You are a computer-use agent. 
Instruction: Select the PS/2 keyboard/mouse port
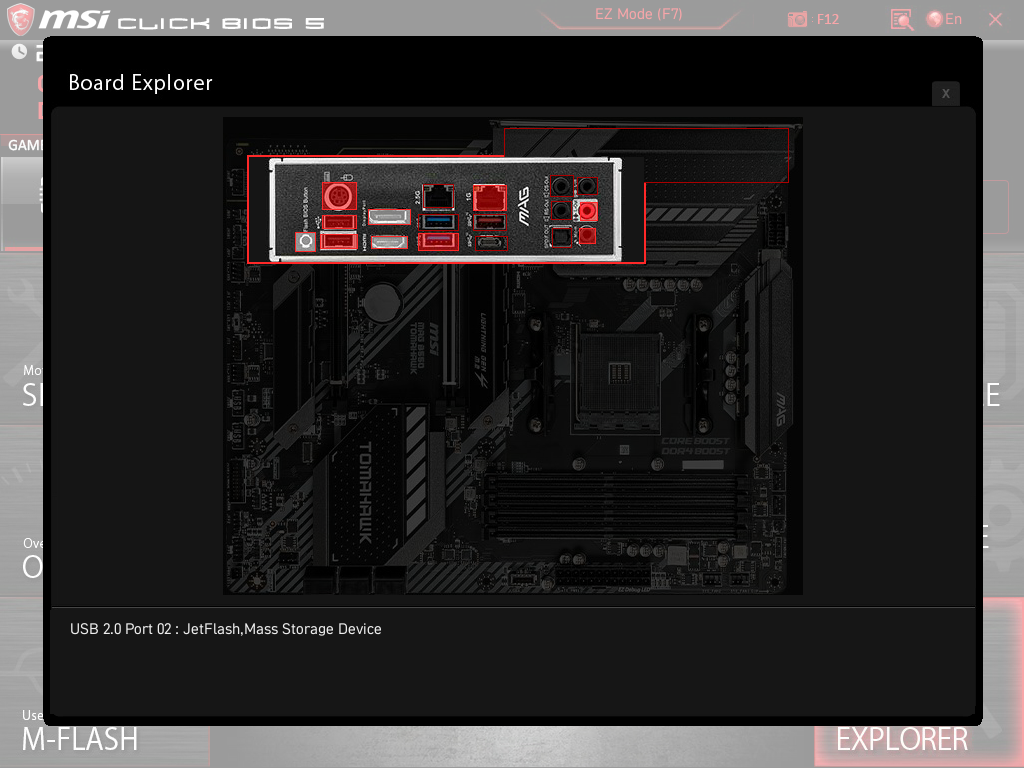click(339, 196)
